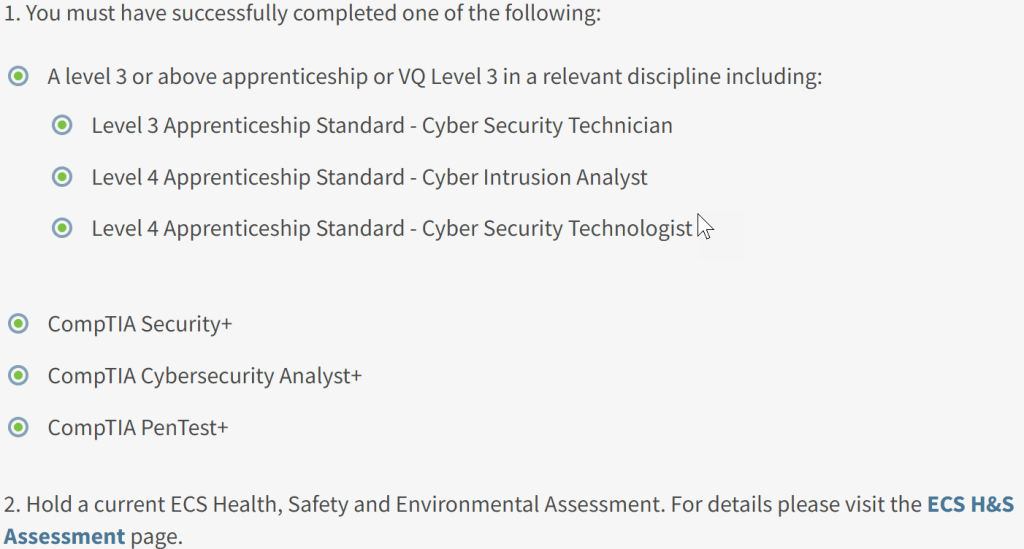Image resolution: width=1024 pixels, height=549 pixels.
Task: Click the bullet beside CompTIA Security+
Action: click(18, 323)
